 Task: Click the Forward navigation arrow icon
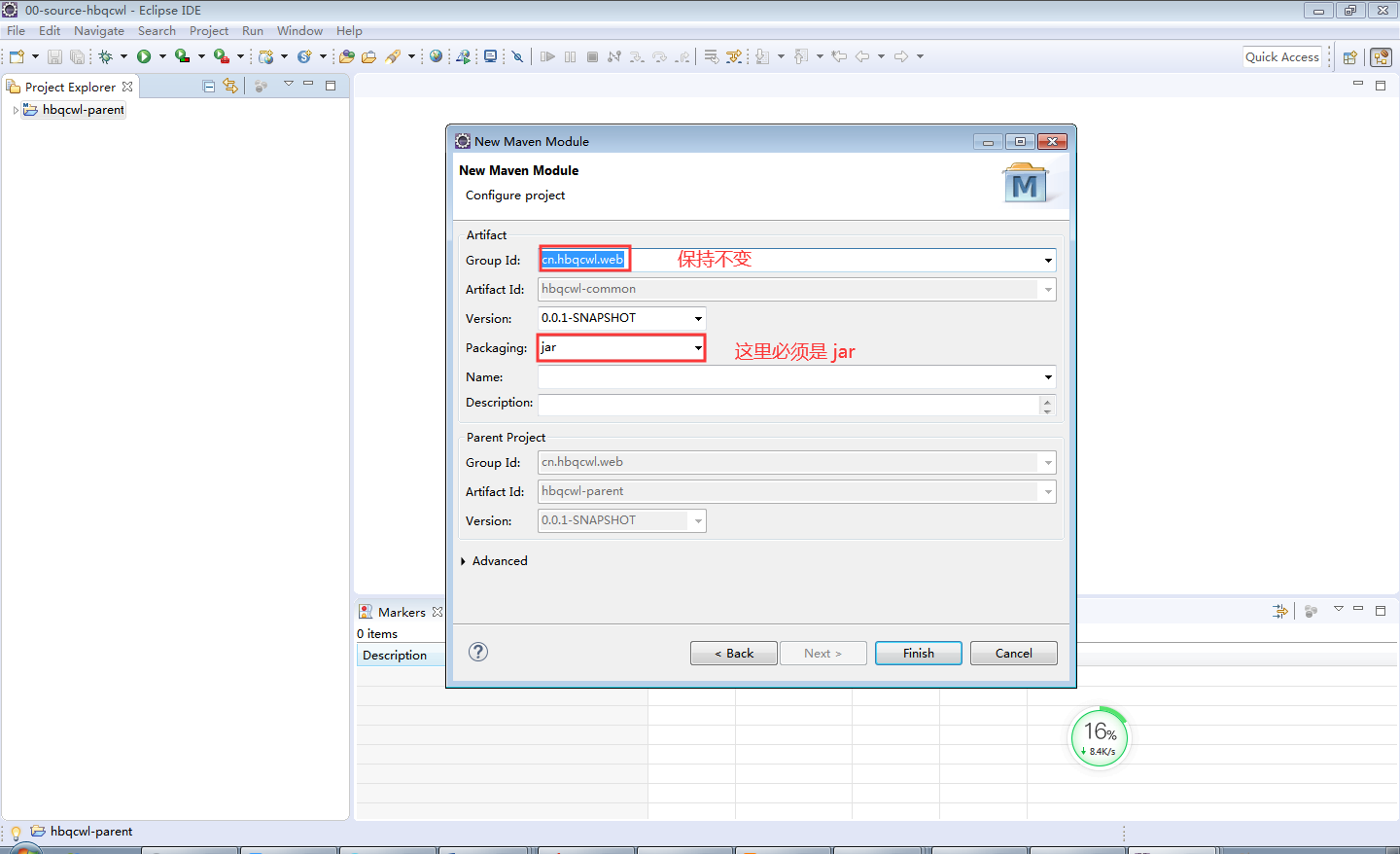tap(901, 56)
